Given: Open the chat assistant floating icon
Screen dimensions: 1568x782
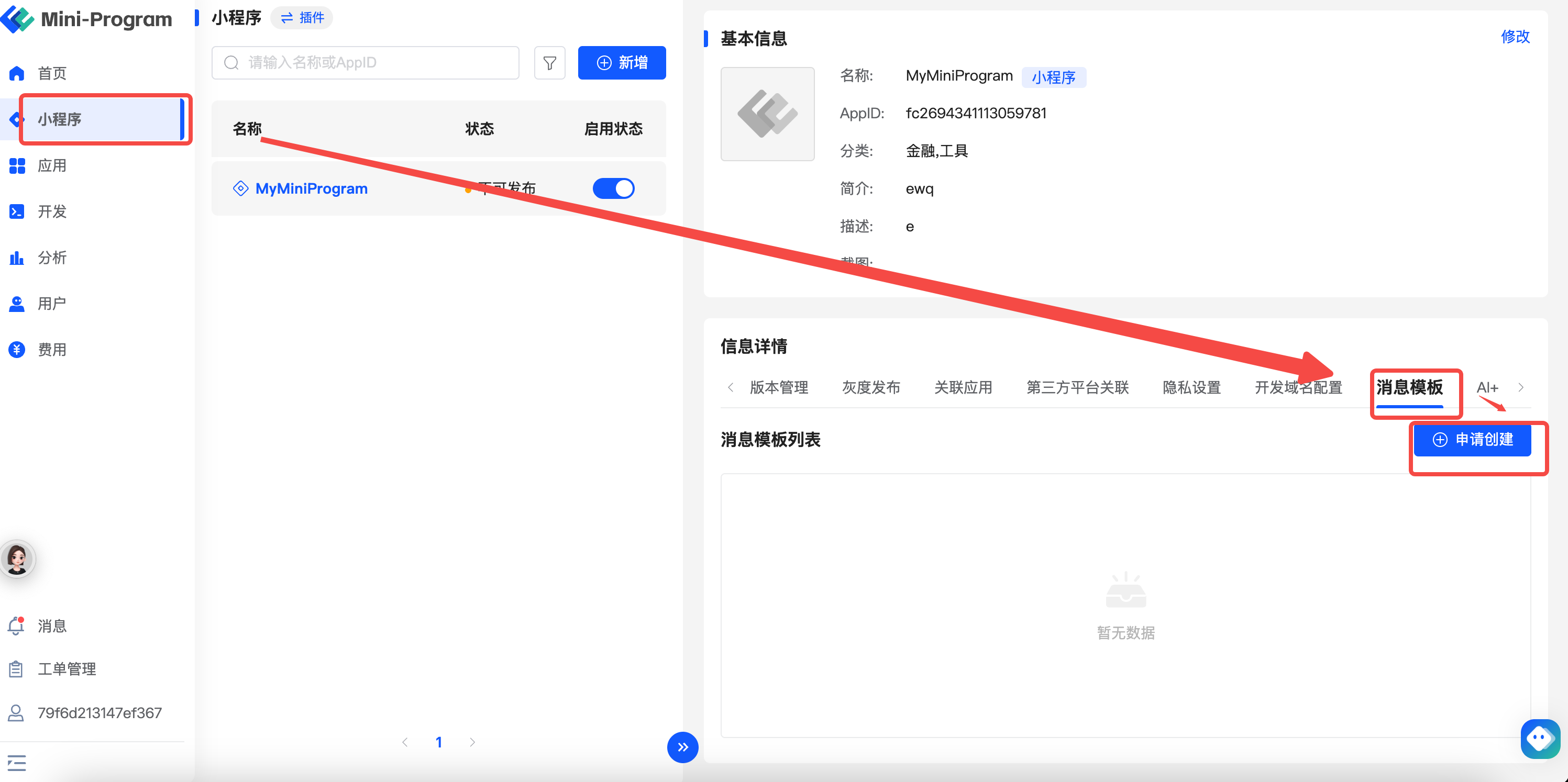Looking at the screenshot, I should point(1539,739).
